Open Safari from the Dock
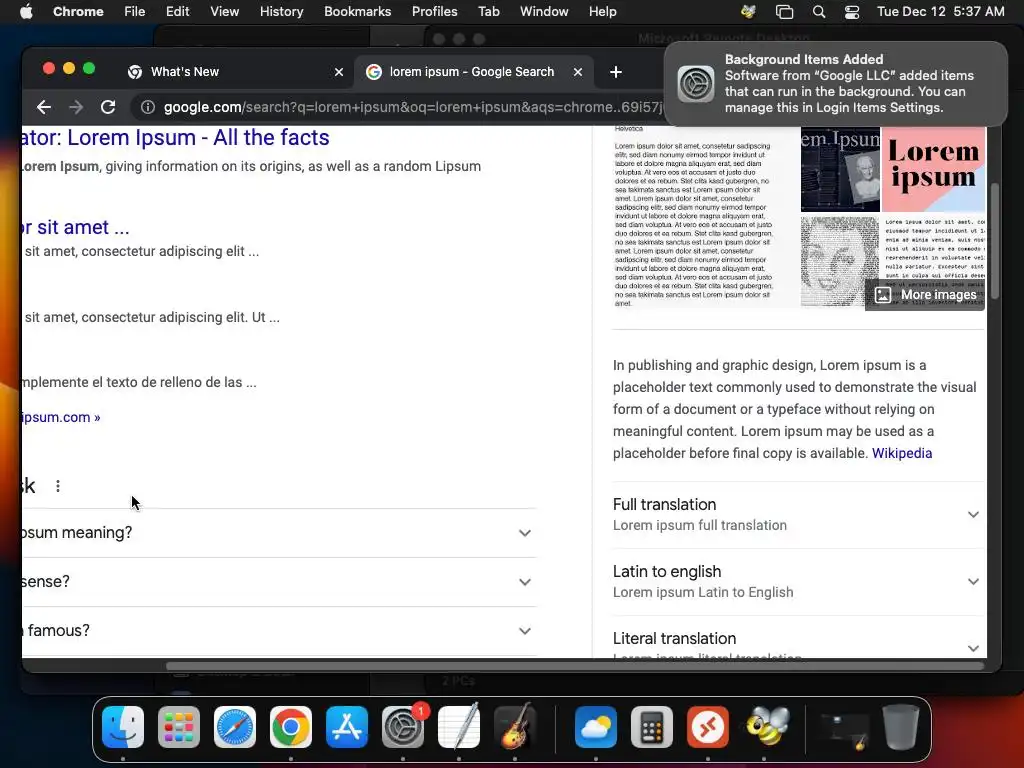 [235, 727]
